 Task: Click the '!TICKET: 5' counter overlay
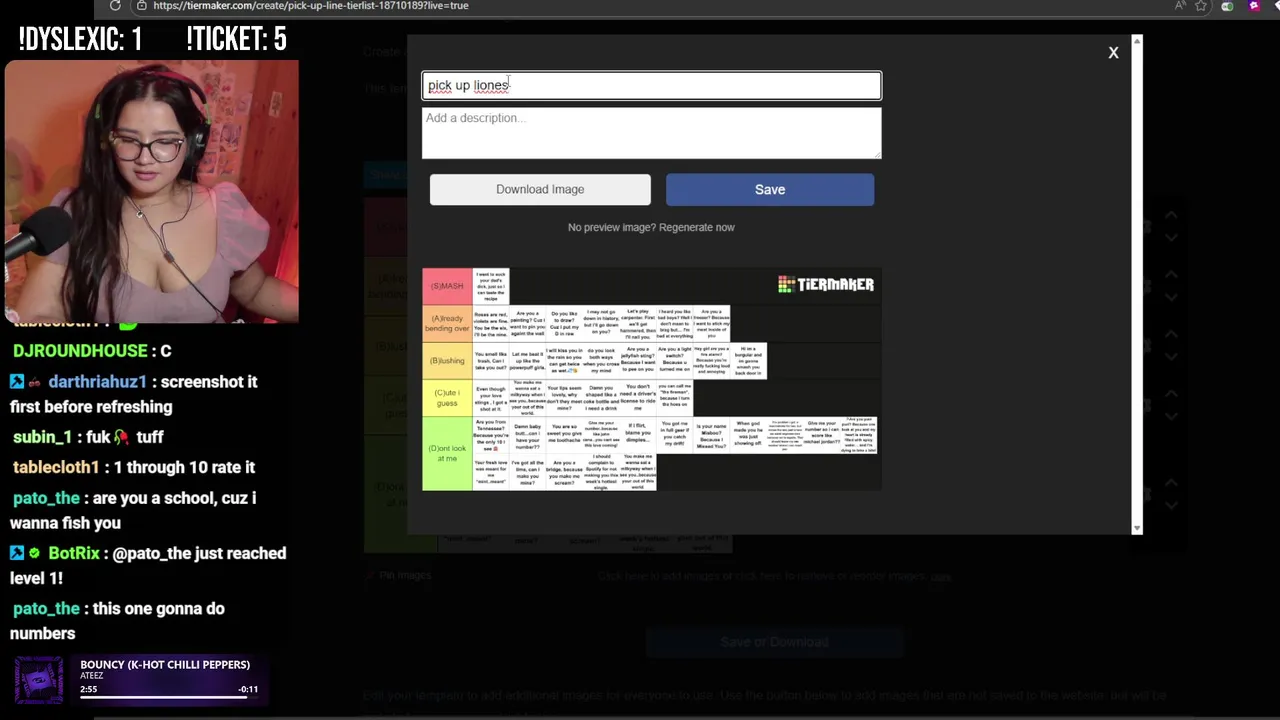click(237, 39)
